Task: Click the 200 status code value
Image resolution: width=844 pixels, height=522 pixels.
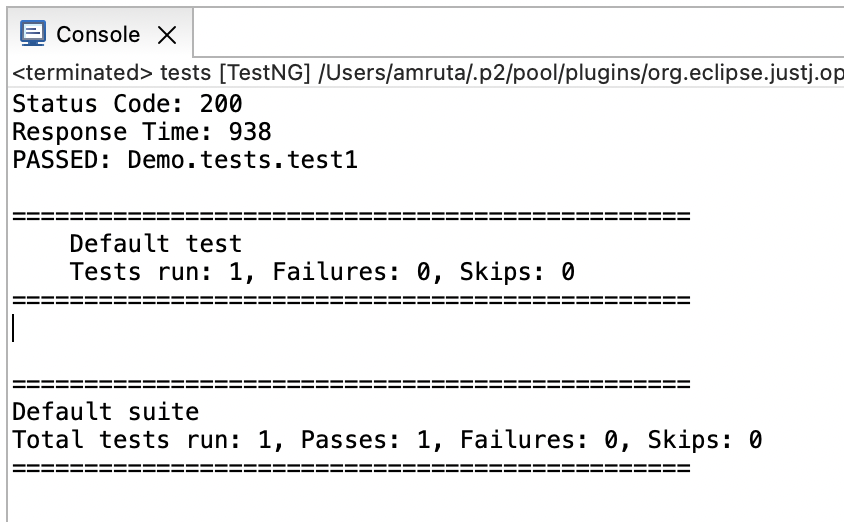Action: pyautogui.click(x=221, y=103)
